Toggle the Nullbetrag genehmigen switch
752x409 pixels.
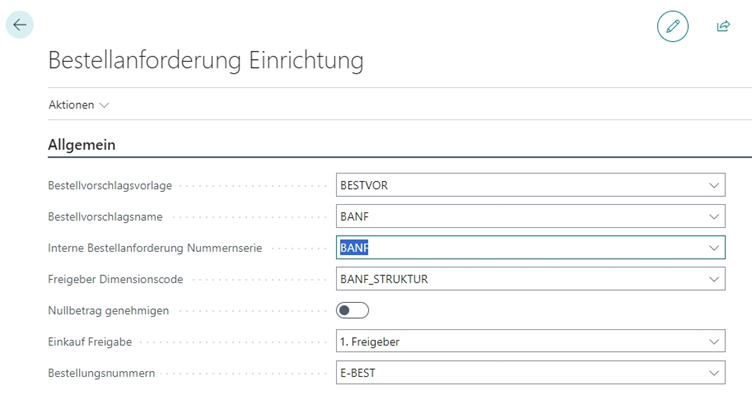click(x=353, y=310)
